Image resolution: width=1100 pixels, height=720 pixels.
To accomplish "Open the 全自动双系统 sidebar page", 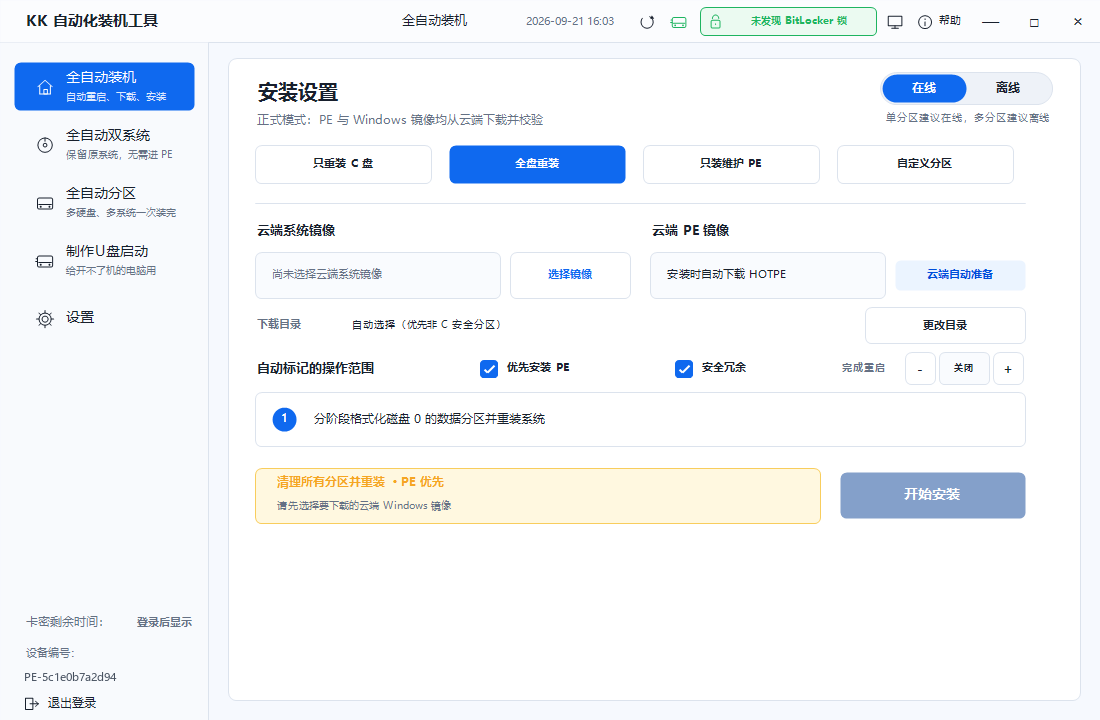I will coord(105,144).
